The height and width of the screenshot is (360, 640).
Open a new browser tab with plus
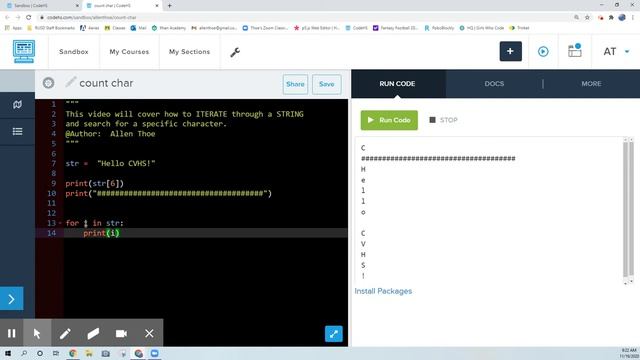click(x=169, y=6)
